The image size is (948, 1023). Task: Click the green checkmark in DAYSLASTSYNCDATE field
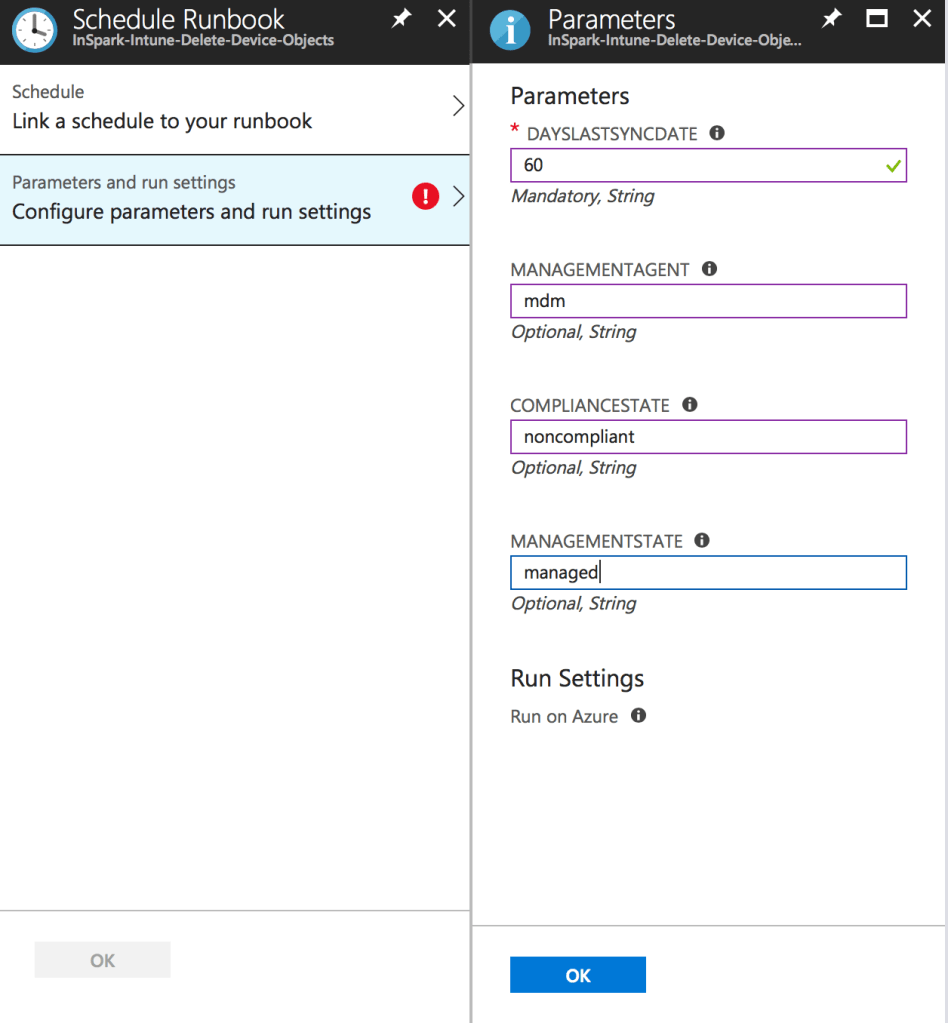(x=892, y=165)
